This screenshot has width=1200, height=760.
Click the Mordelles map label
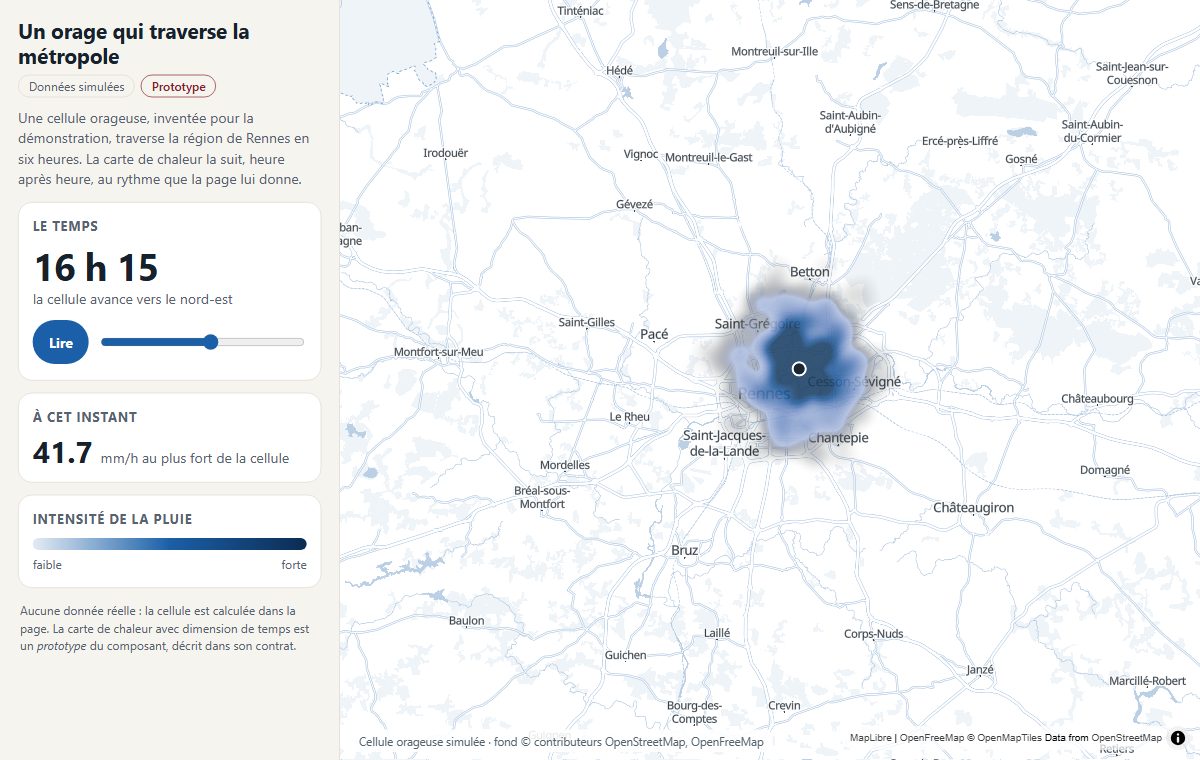(565, 465)
